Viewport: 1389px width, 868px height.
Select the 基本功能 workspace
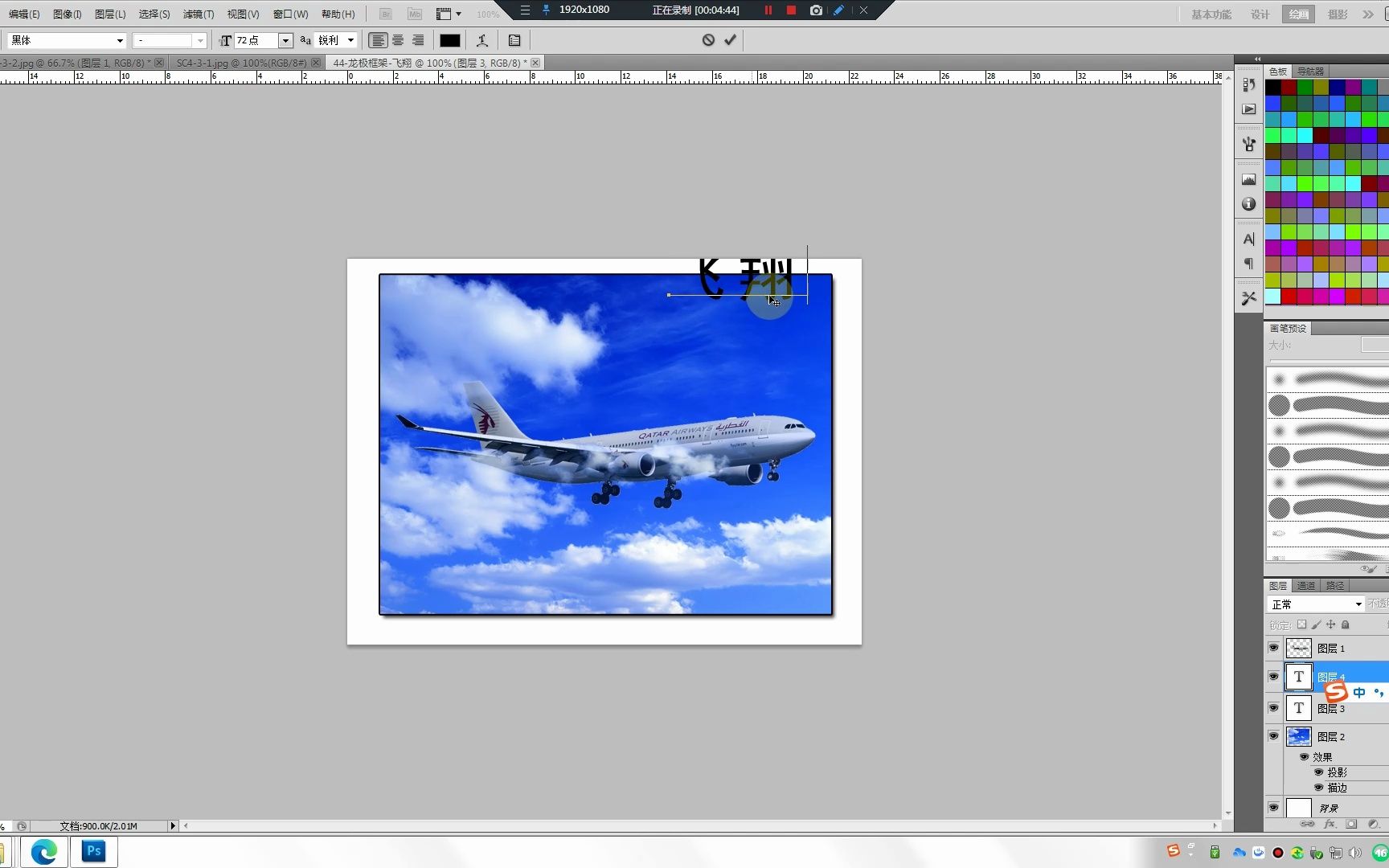[x=1211, y=14]
